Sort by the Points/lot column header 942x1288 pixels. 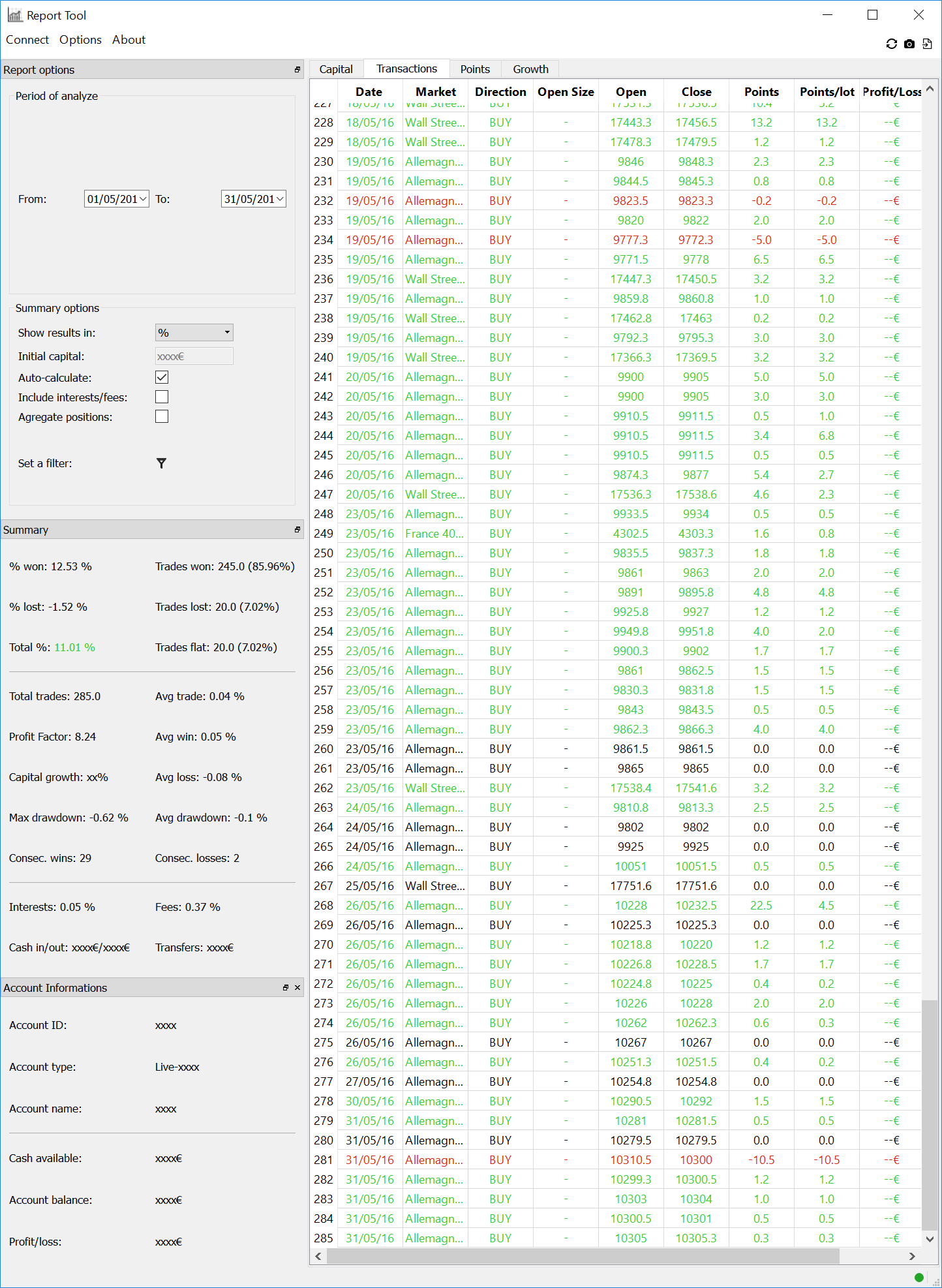coord(827,92)
